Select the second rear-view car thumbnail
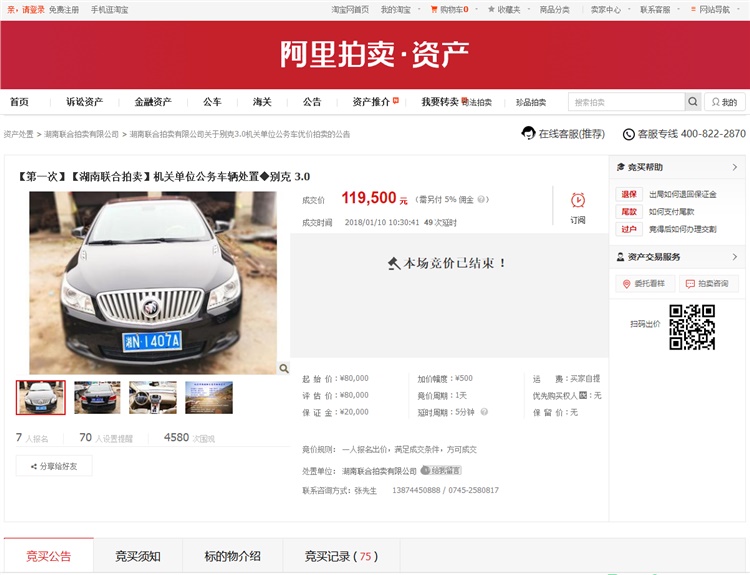Screen dimensions: 750x575 coord(97,398)
